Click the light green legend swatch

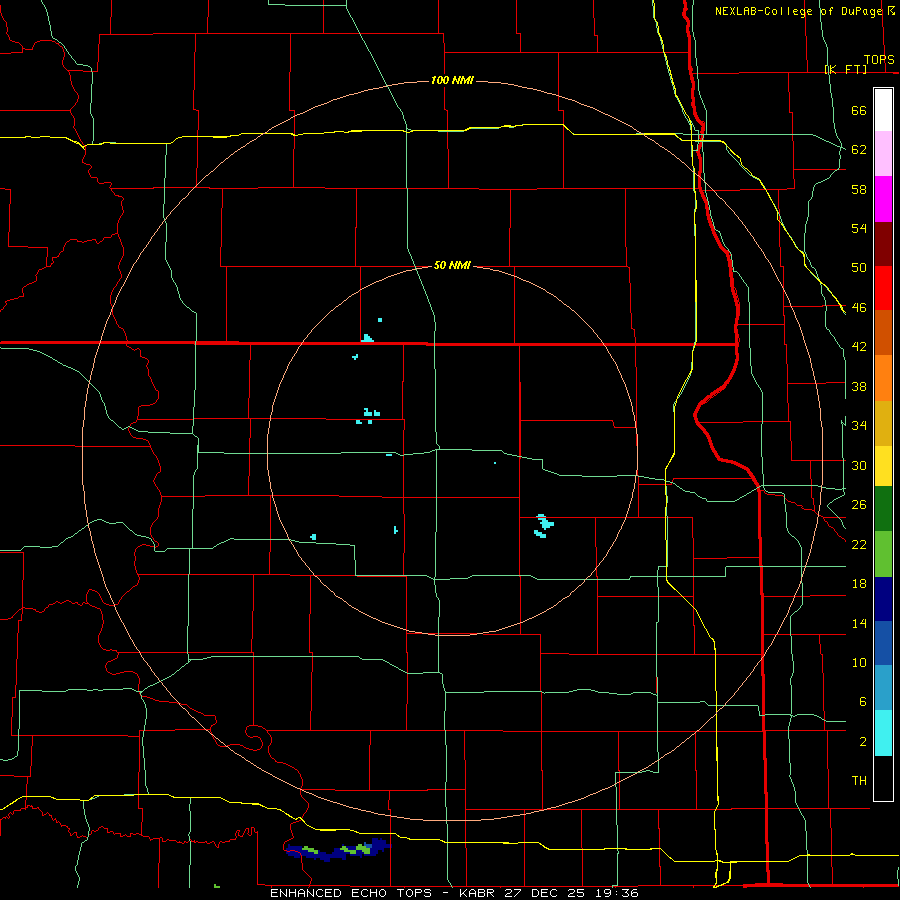[883, 554]
